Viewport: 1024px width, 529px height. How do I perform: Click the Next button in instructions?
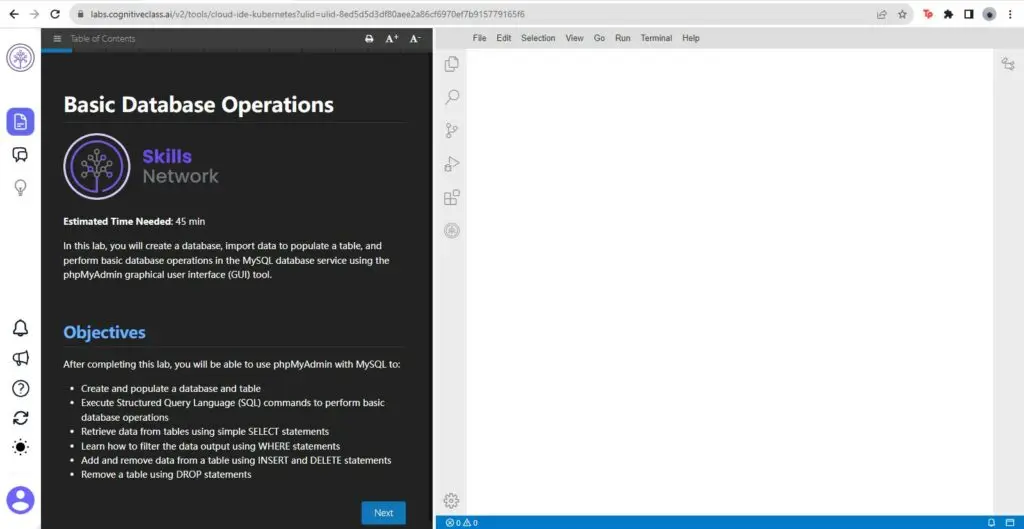[x=383, y=513]
